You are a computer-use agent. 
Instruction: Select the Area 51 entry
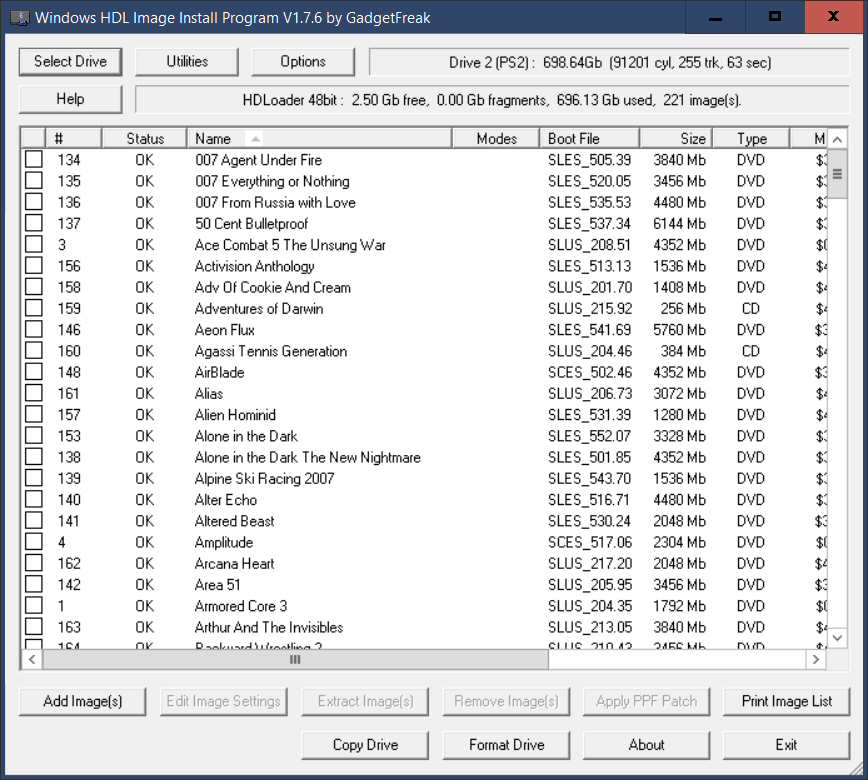point(425,585)
